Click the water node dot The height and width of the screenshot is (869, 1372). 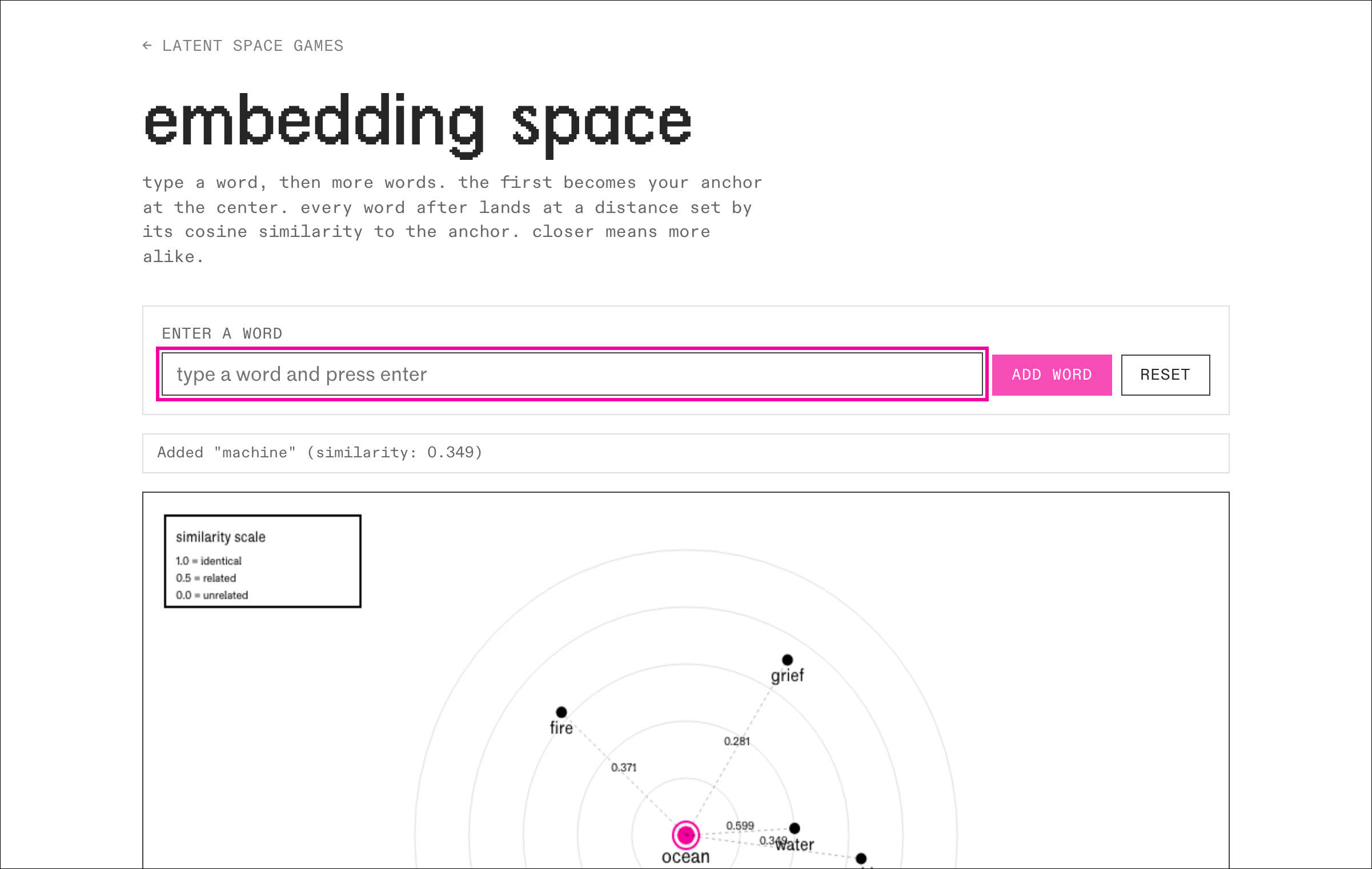(795, 828)
